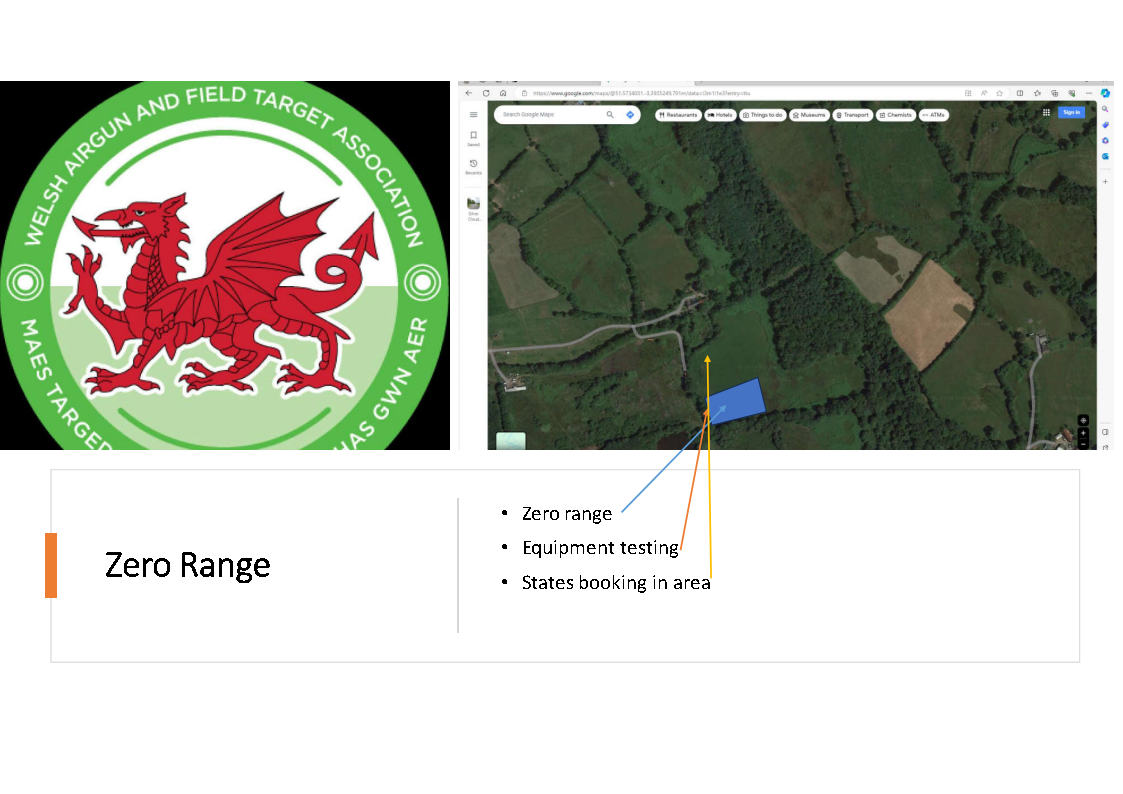Select the Transport filter chip

pos(852,115)
